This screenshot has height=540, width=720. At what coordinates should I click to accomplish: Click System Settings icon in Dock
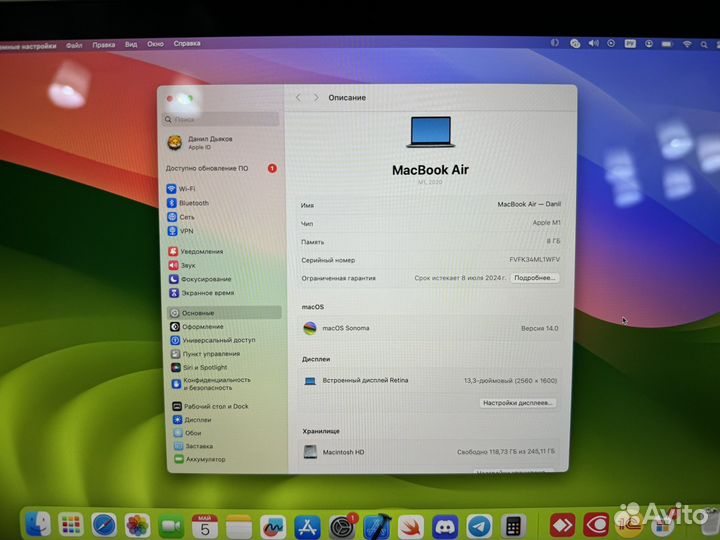(342, 527)
